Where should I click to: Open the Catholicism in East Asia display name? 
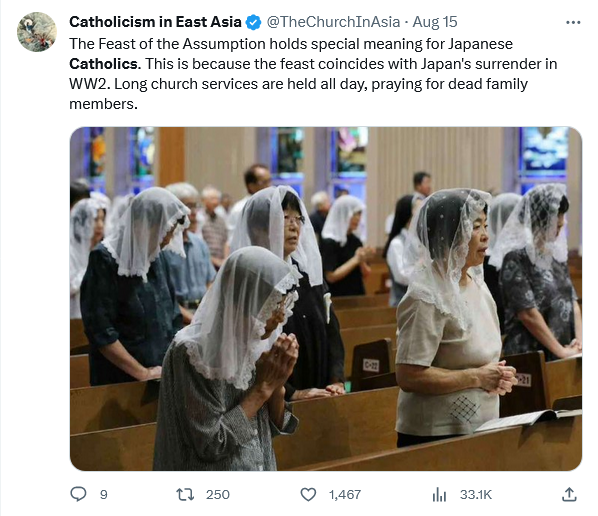click(x=155, y=22)
